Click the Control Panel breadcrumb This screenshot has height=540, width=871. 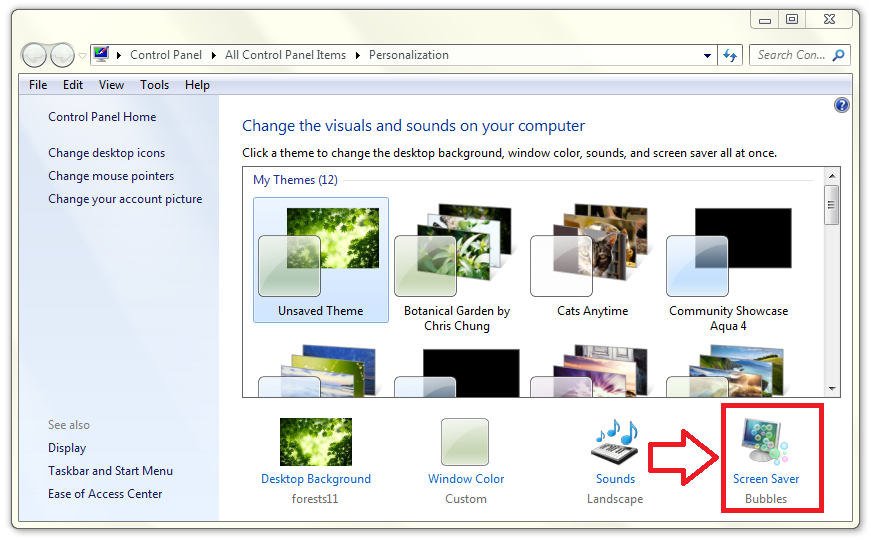click(166, 55)
